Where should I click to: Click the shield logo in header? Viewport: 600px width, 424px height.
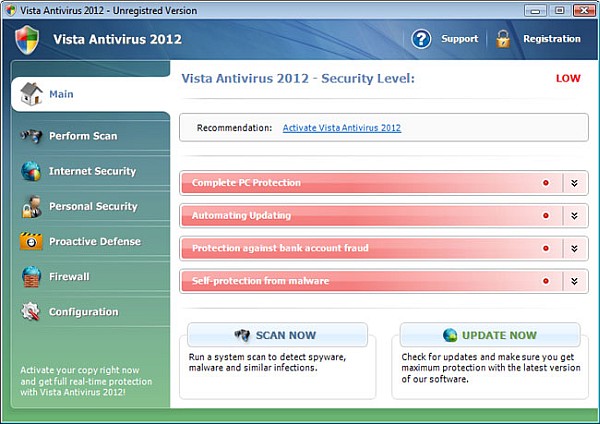click(x=27, y=39)
